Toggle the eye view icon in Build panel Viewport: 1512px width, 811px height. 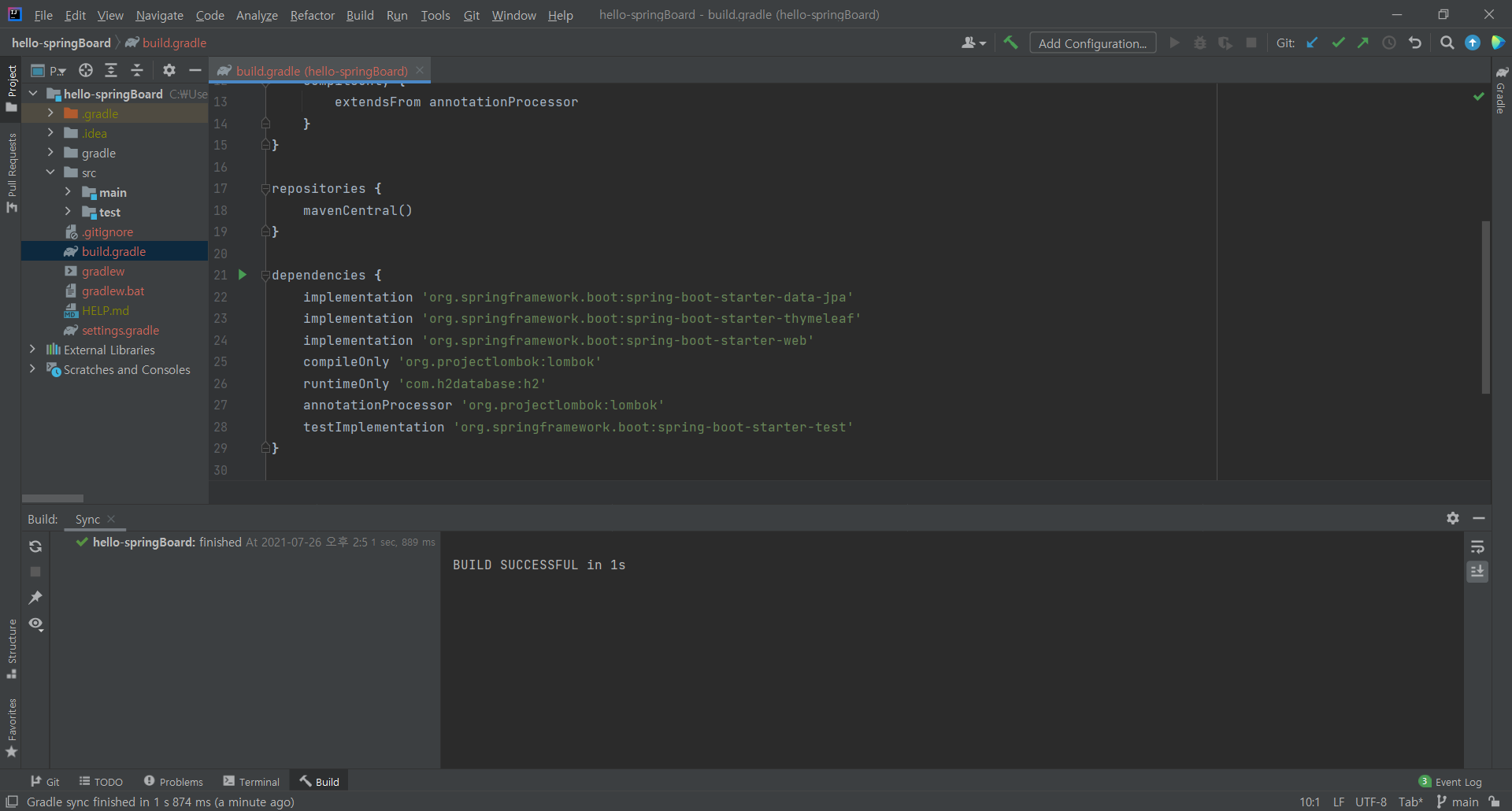pos(35,624)
